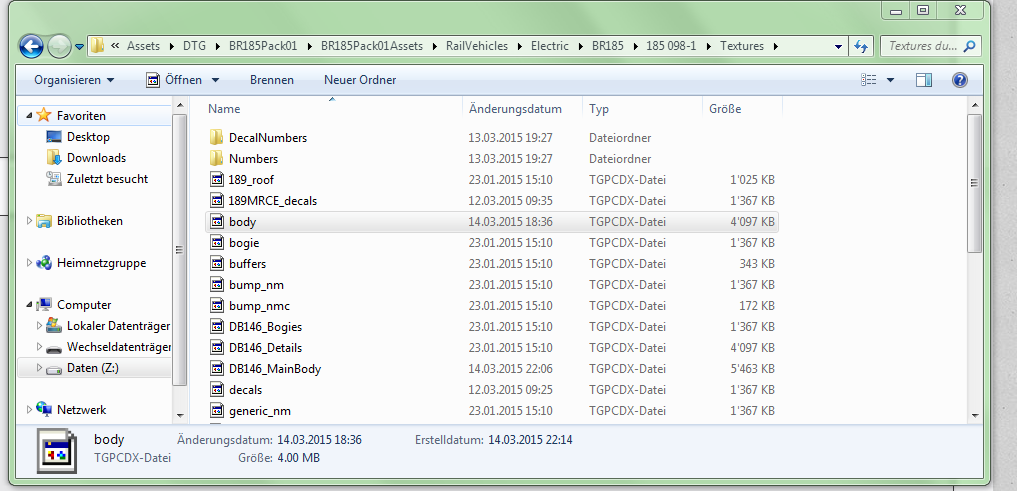This screenshot has height=491, width=1017.
Task: Click the large body file preview thumbnail
Action: click(x=56, y=449)
